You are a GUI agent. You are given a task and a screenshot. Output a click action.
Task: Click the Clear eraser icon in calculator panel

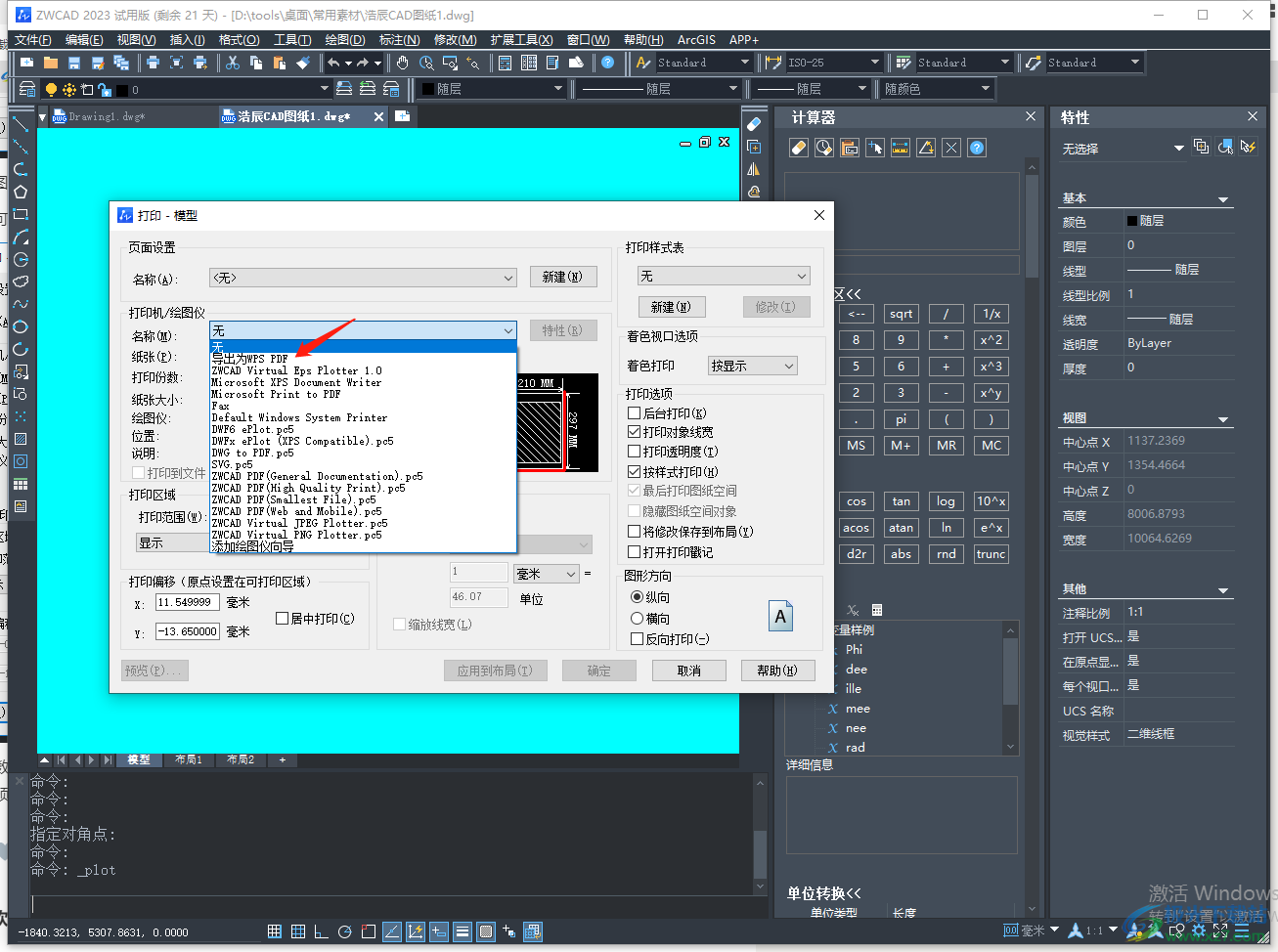799,148
